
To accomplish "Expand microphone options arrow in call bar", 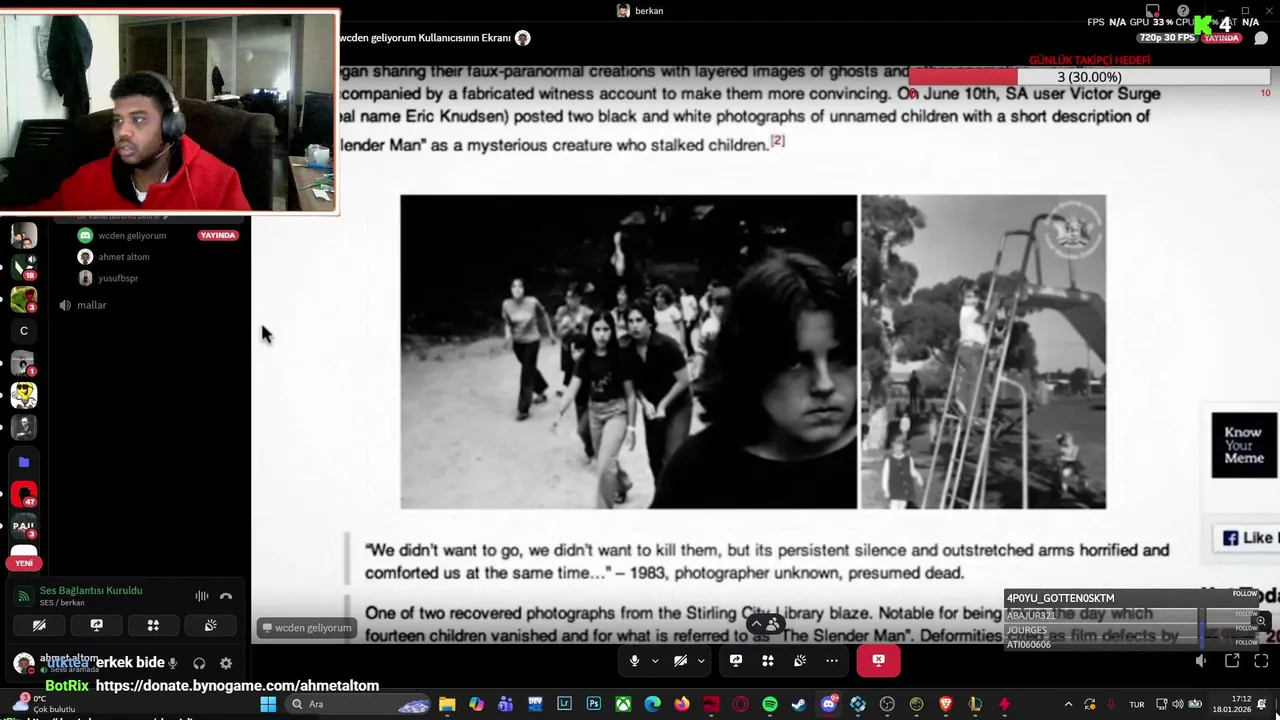I will click(x=655, y=661).
